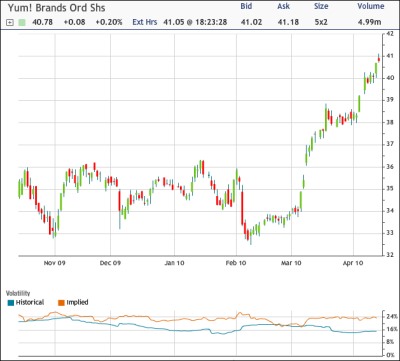
Task: Click the 32 price axis label
Action: (390, 255)
